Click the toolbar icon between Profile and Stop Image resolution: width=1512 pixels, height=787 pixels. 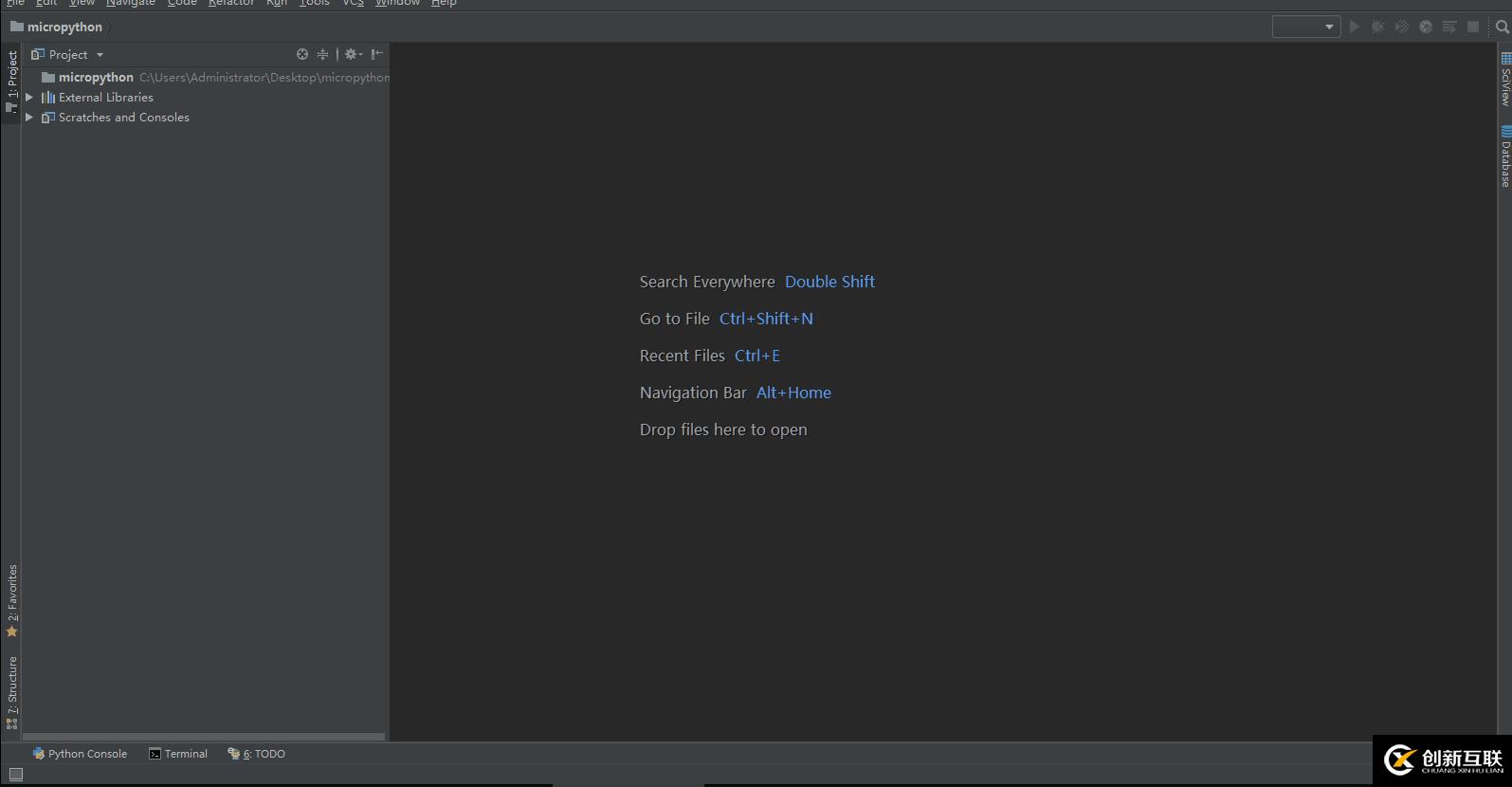pos(1449,27)
